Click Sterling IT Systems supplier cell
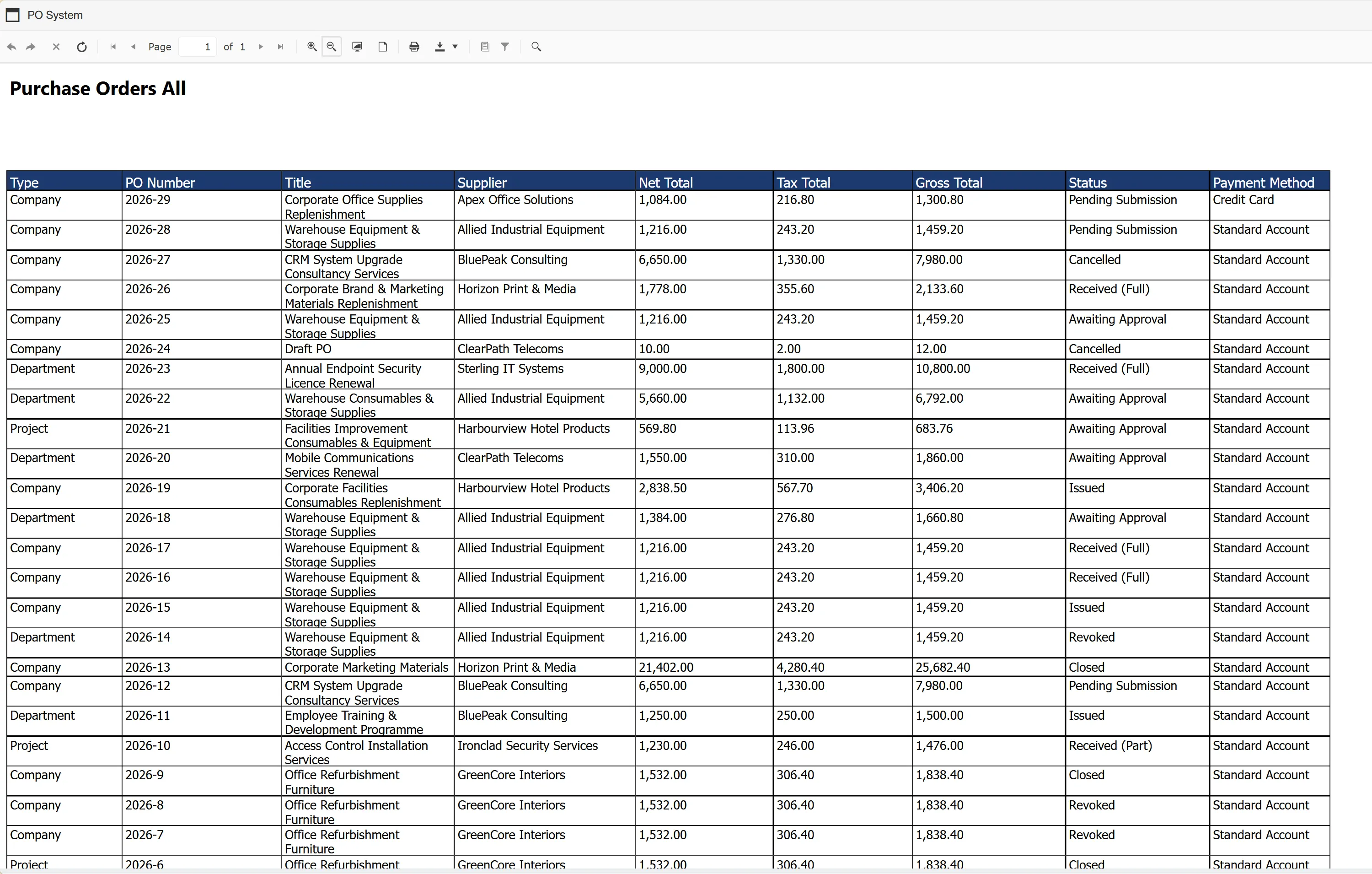This screenshot has width=1372, height=874. coord(545,375)
